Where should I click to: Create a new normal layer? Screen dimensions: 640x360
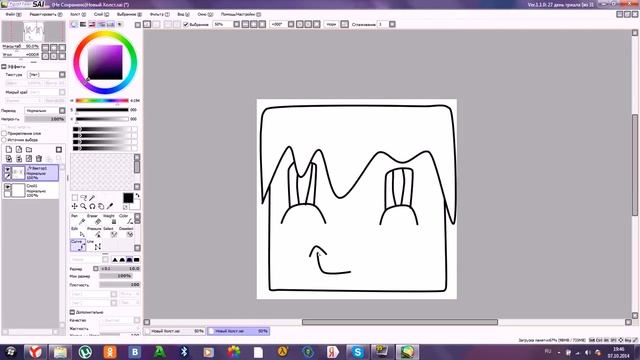pos(9,150)
